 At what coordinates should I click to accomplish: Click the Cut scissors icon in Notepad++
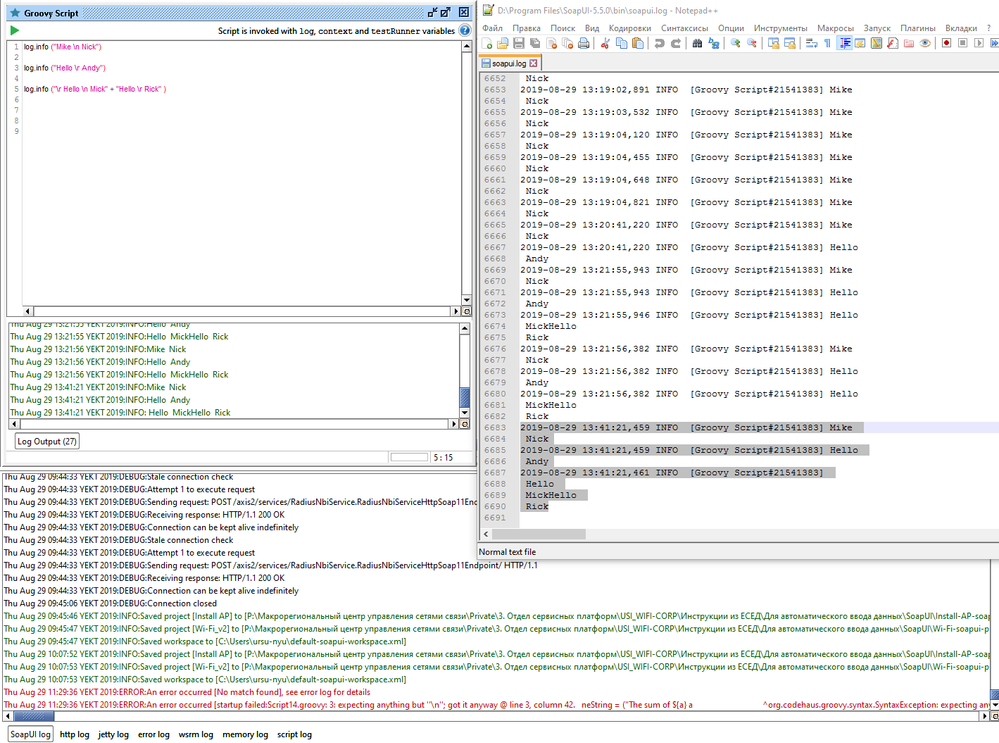coord(605,44)
